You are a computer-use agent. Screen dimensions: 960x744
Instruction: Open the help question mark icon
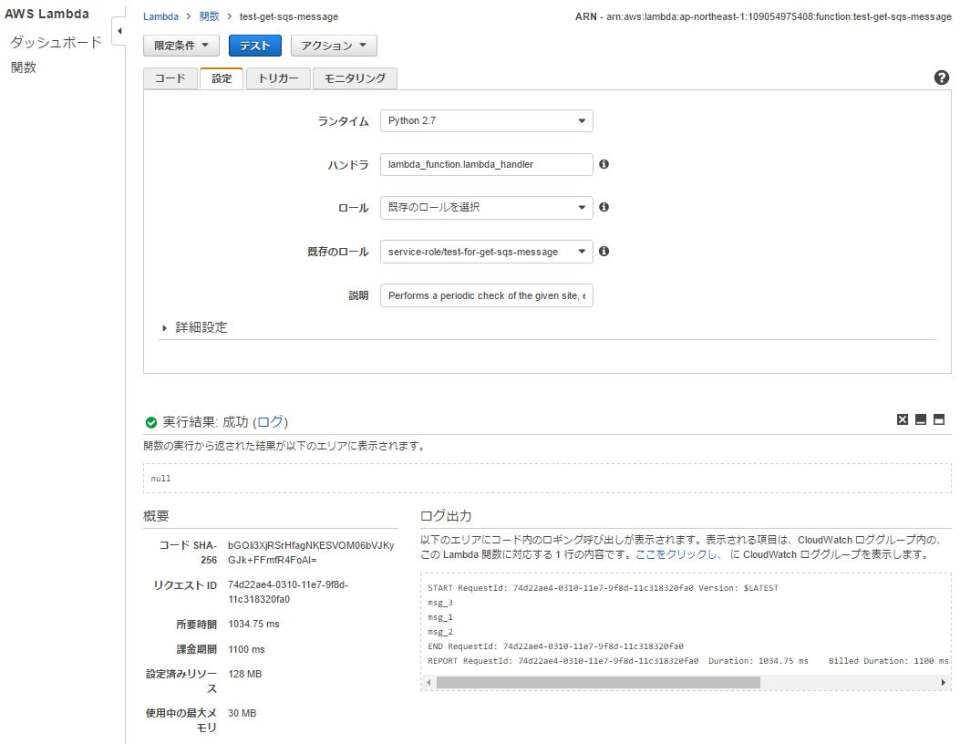pos(942,78)
